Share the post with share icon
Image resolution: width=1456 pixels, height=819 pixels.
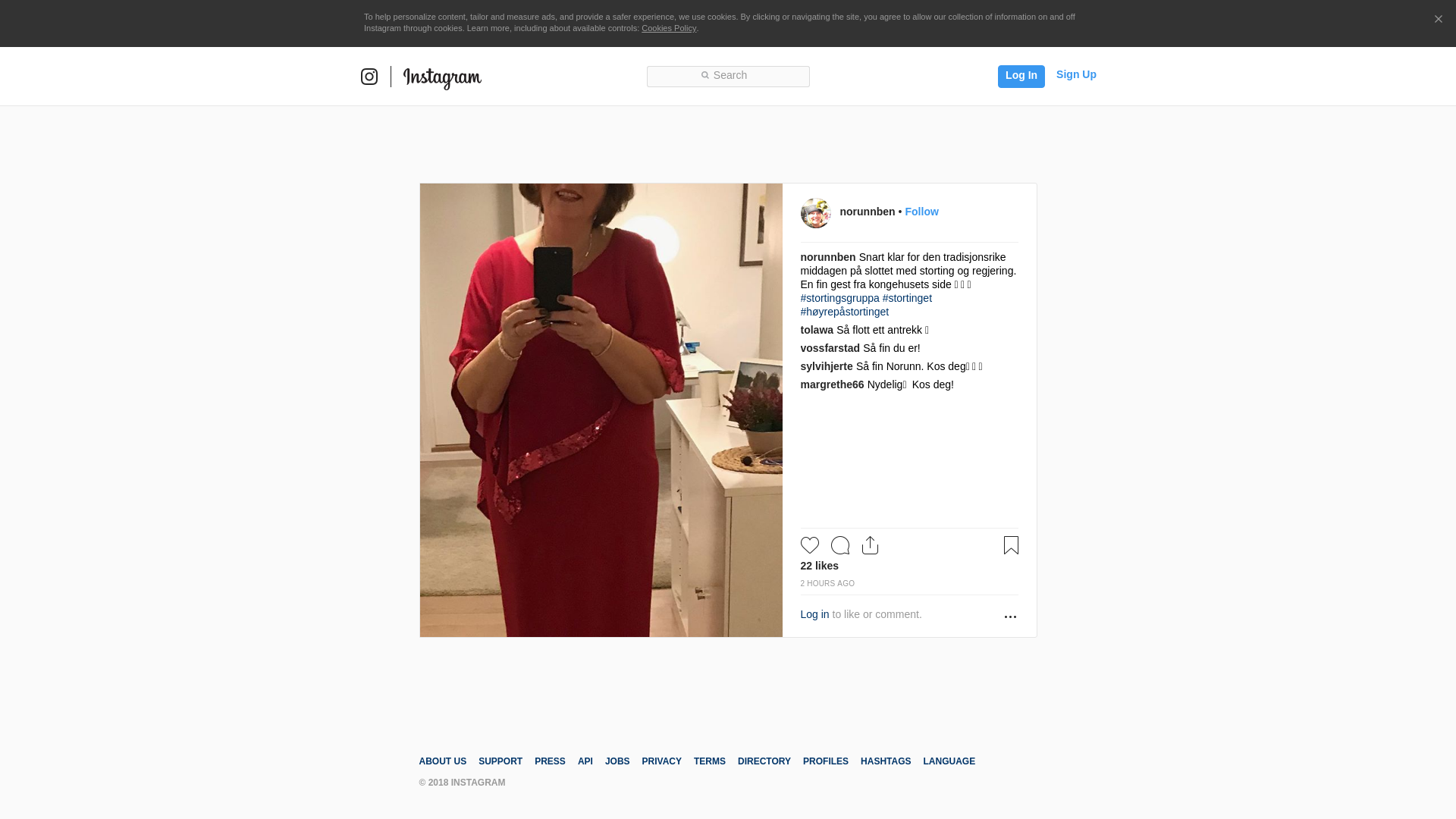point(871,545)
